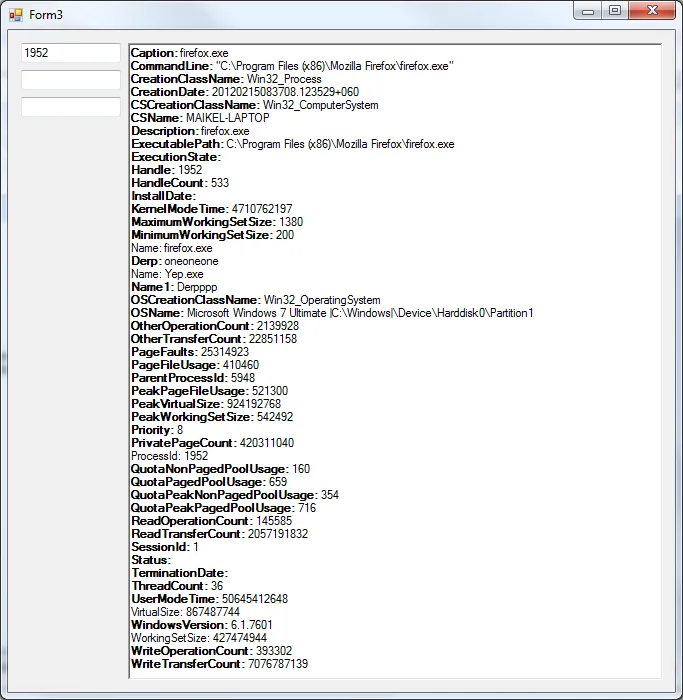The height and width of the screenshot is (700, 683).
Task: Click the 'QuotaPeakNonPagedPoolUsage: 354' line
Action: pos(235,495)
